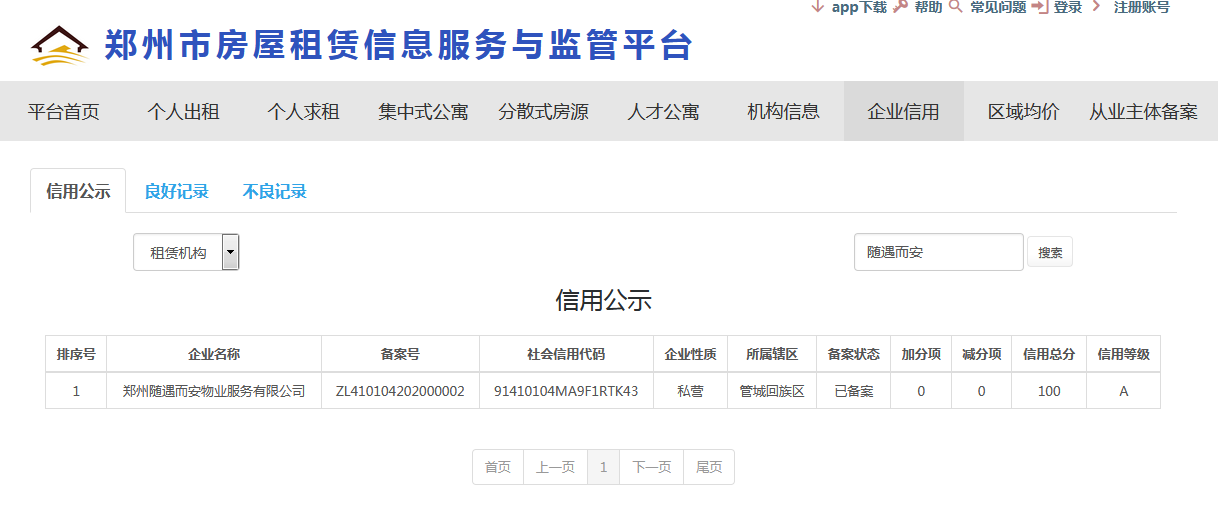Image resolution: width=1218 pixels, height=507 pixels.
Task: Open the app下载 link
Action: [859, 7]
